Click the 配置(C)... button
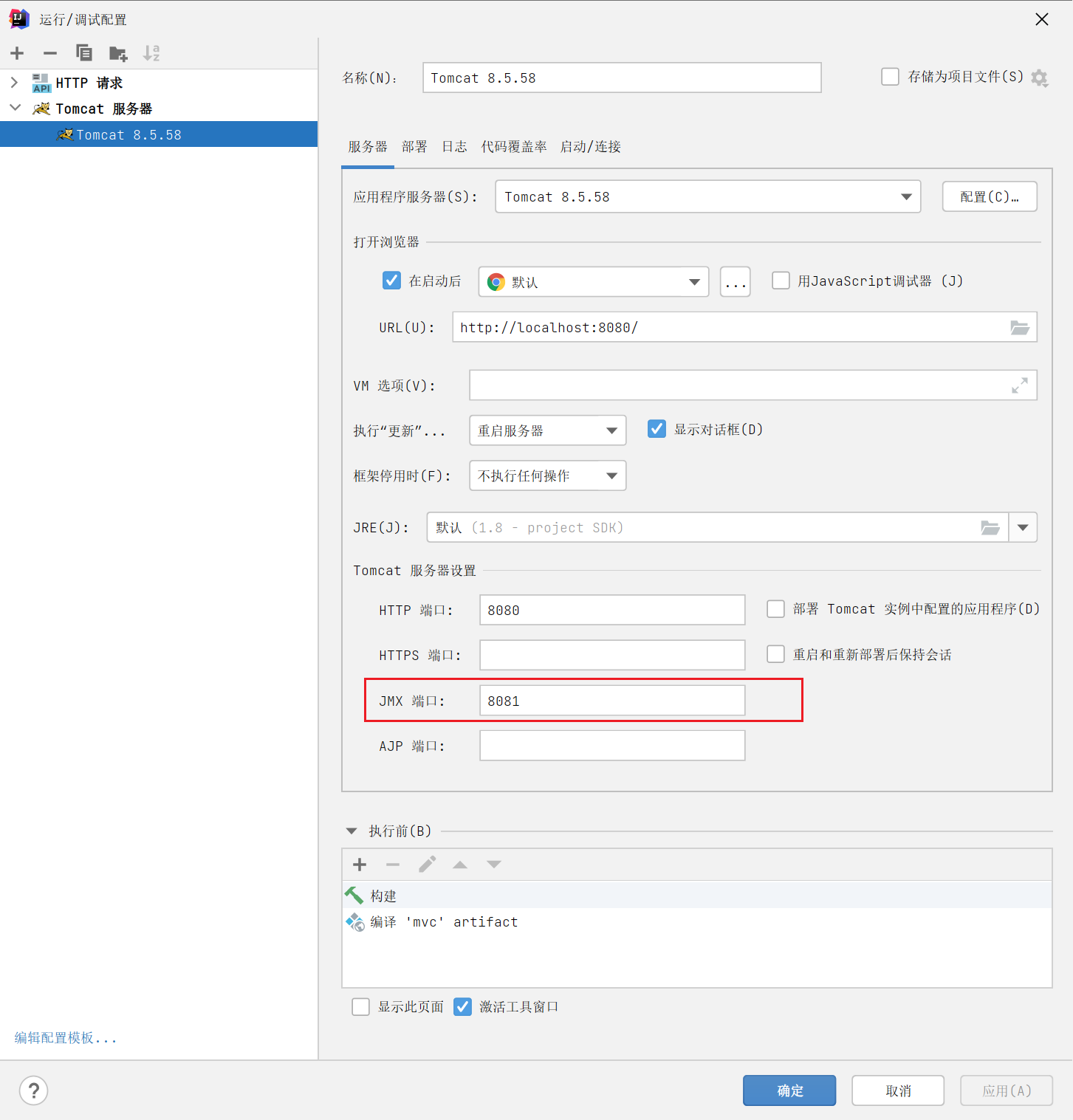Screen dimensions: 1073x1120 click(x=990, y=196)
